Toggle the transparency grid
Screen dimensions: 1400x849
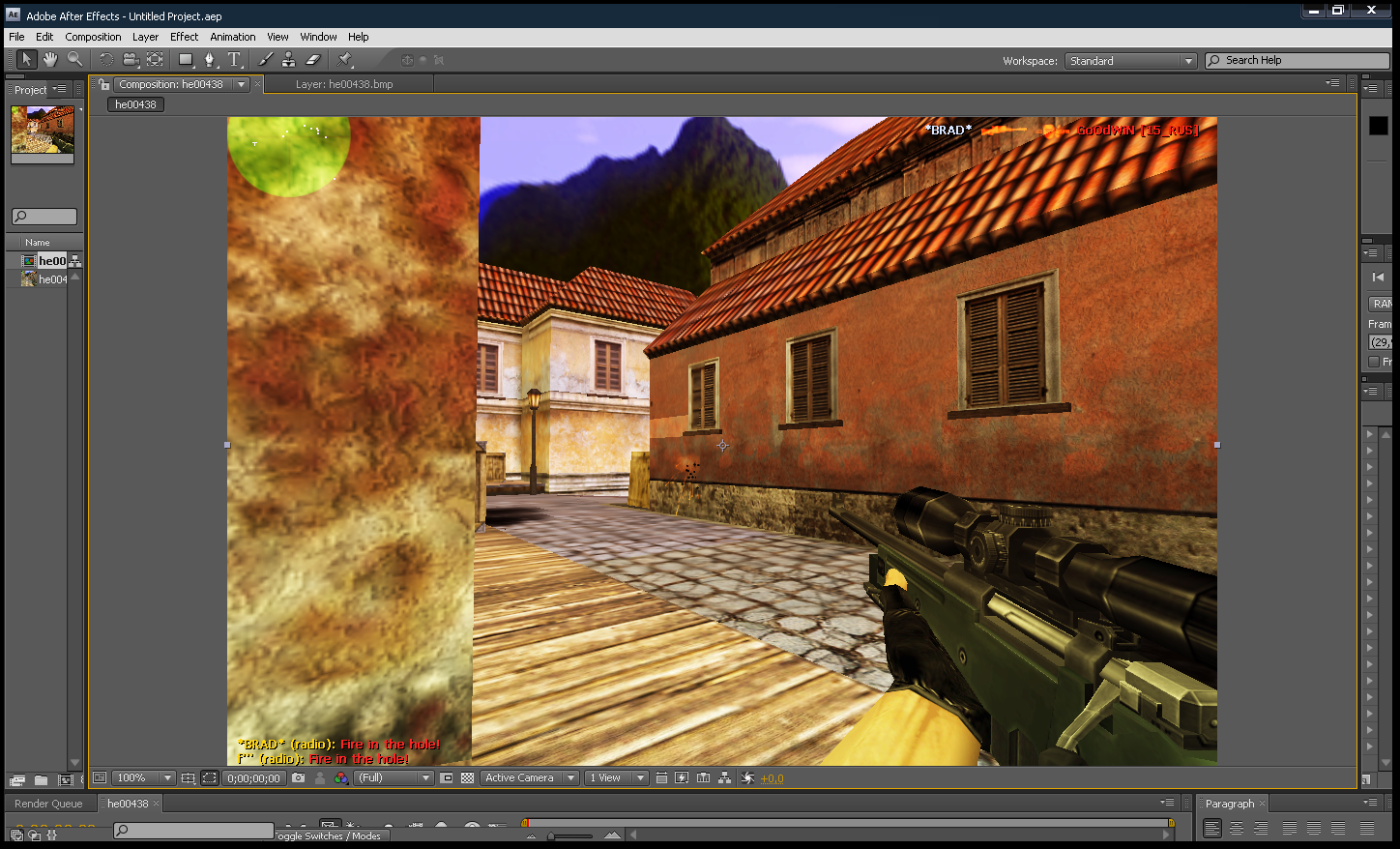point(468,777)
